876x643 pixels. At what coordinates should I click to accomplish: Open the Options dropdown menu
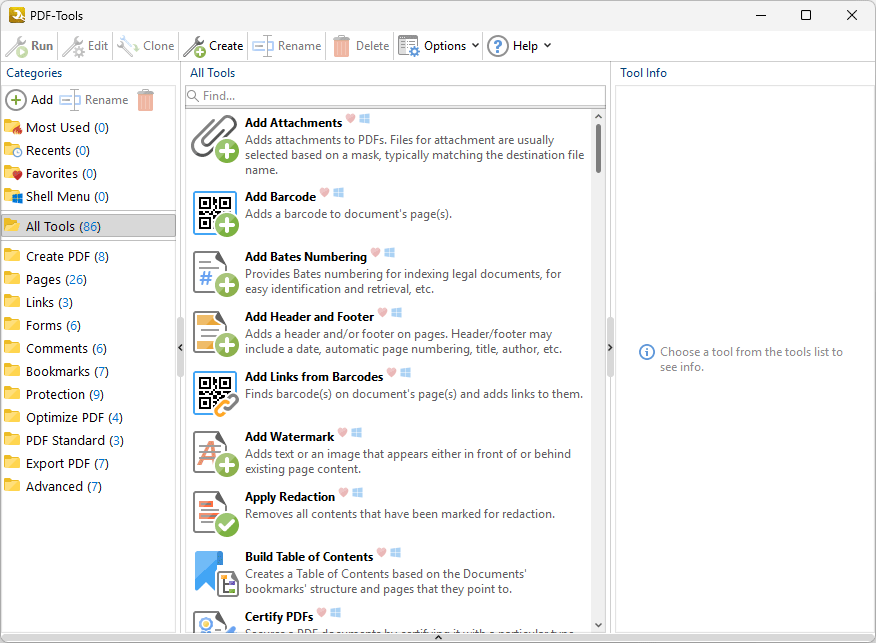439,46
